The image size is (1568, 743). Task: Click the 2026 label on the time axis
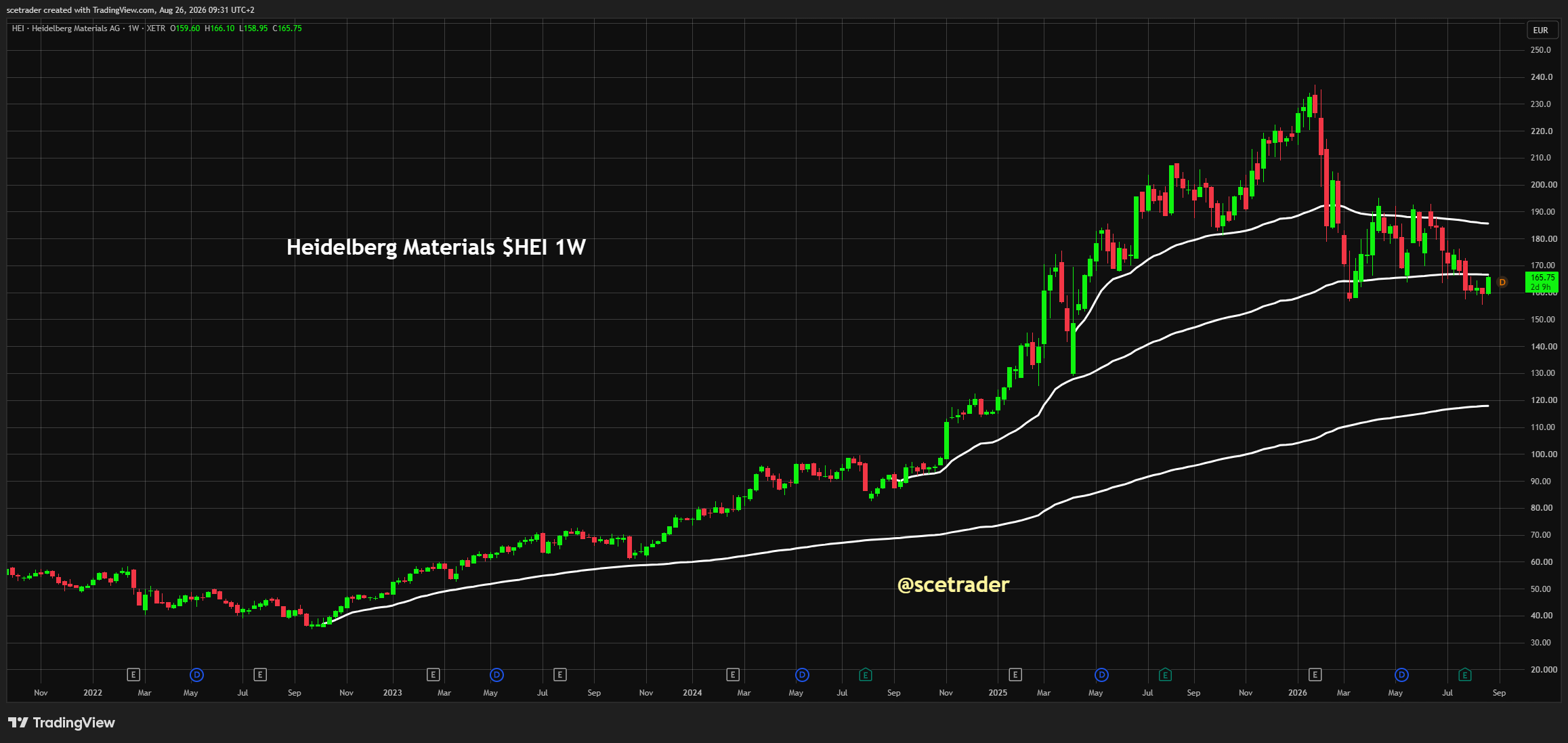1298,693
